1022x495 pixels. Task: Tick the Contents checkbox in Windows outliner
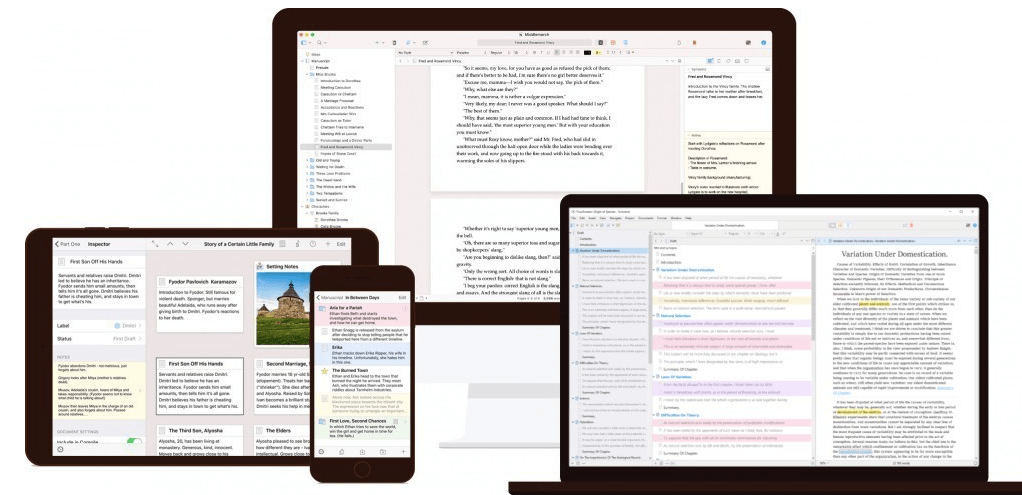pyautogui.click(x=658, y=254)
